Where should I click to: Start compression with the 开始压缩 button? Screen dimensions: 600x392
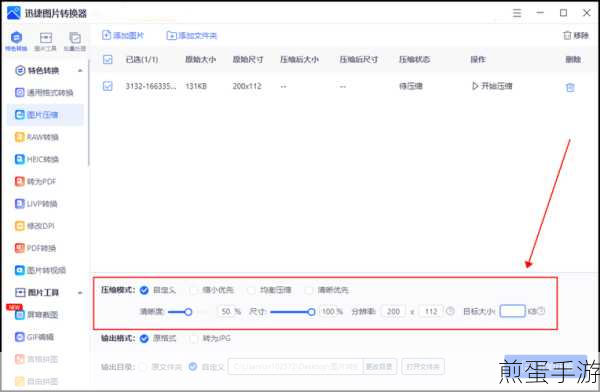click(x=492, y=86)
